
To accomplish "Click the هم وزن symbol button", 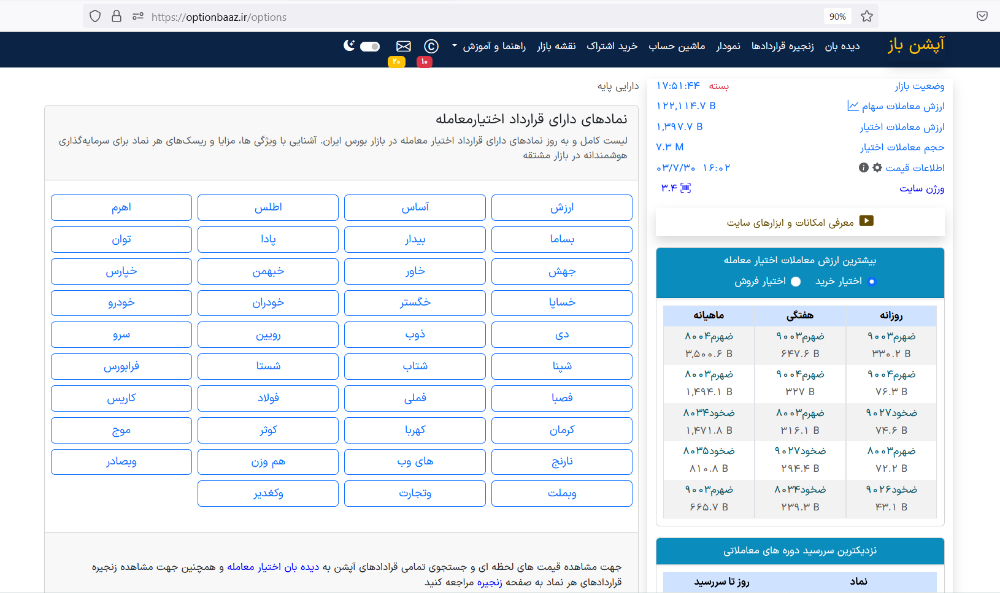I will [x=268, y=462].
